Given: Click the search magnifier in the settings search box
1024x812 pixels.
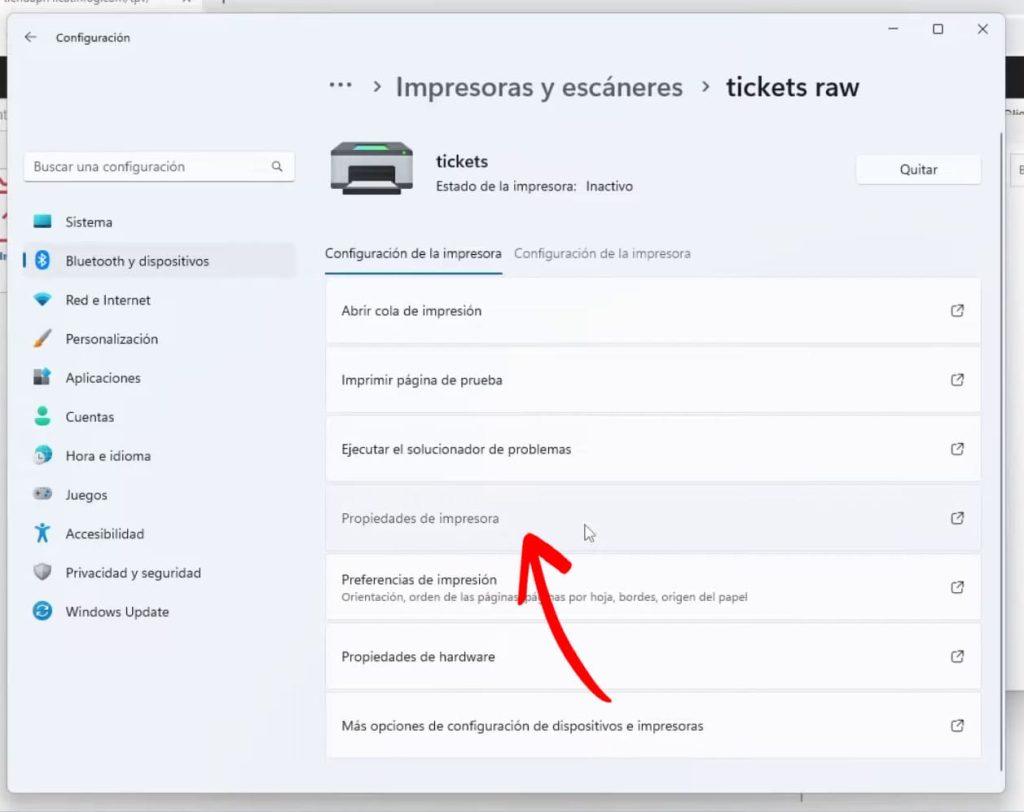Looking at the screenshot, I should (277, 166).
